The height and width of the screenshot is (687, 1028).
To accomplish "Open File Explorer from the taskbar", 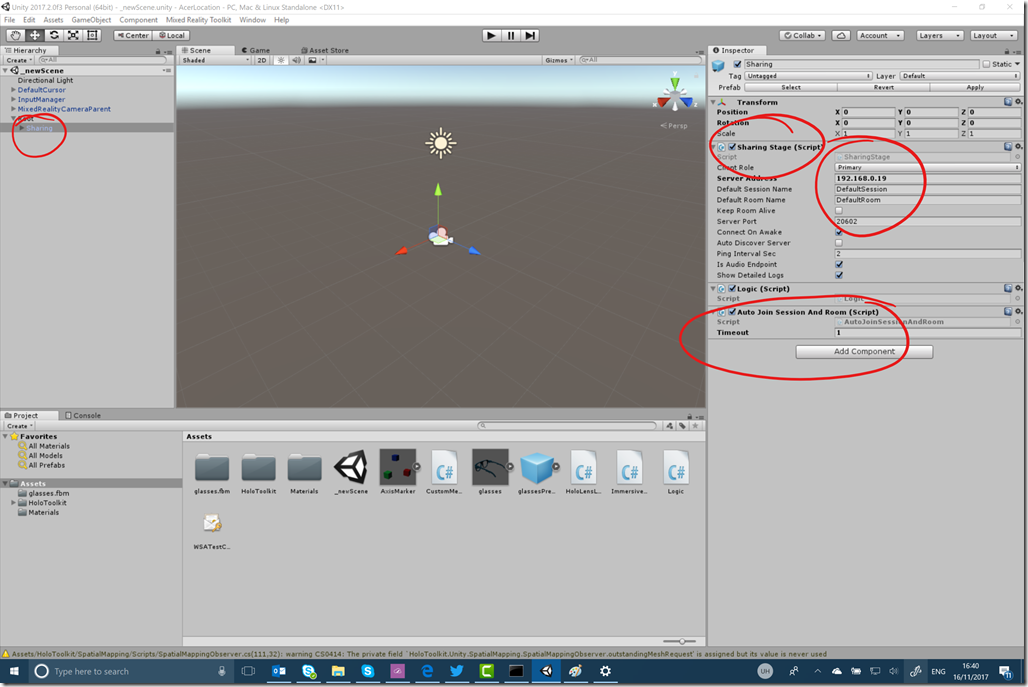I will pos(338,671).
